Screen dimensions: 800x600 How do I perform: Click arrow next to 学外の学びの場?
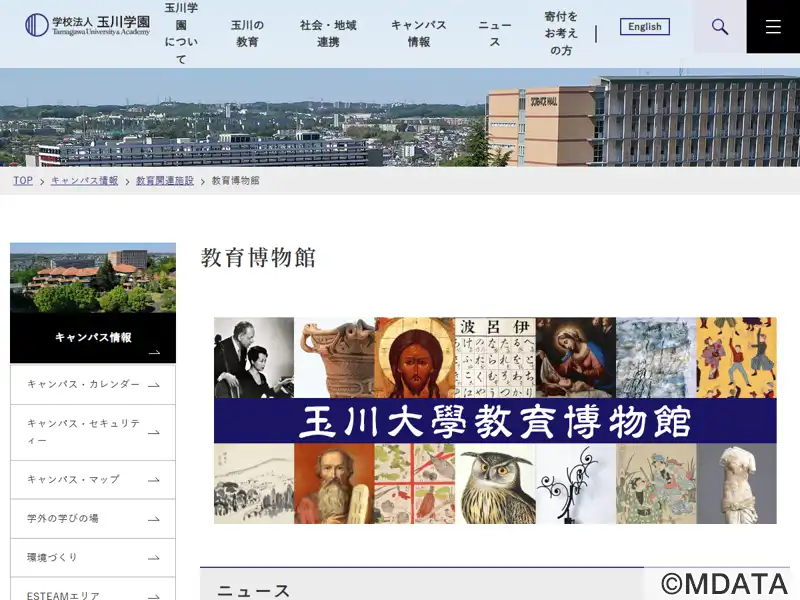154,519
